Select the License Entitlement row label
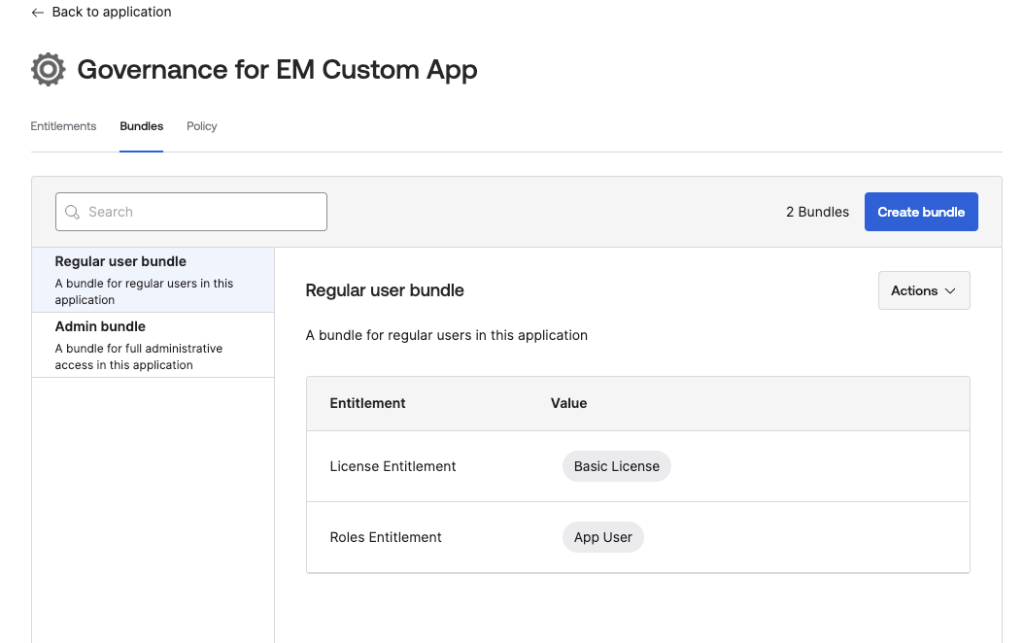Image resolution: width=1024 pixels, height=643 pixels. pyautogui.click(x=393, y=466)
